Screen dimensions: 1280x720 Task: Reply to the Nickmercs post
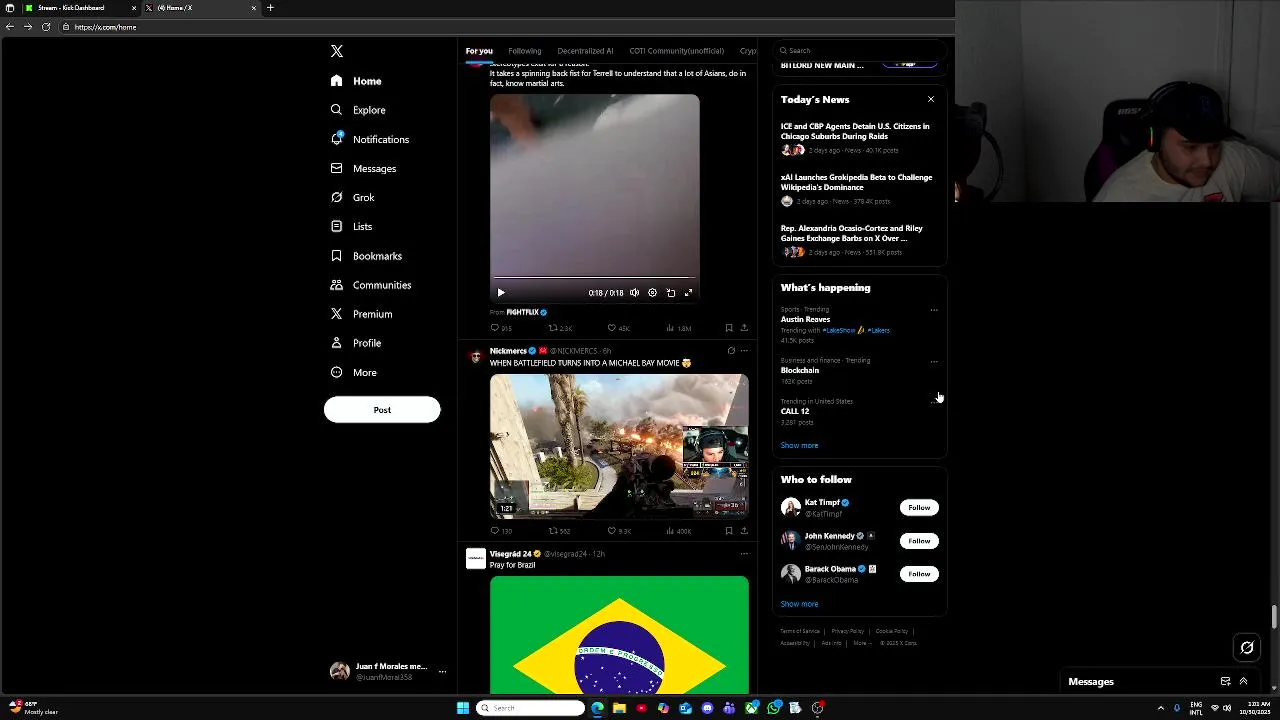pyautogui.click(x=500, y=531)
